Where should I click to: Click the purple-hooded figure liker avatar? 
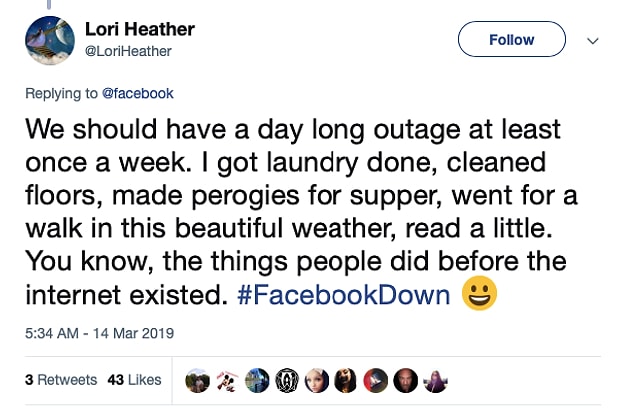click(x=435, y=380)
